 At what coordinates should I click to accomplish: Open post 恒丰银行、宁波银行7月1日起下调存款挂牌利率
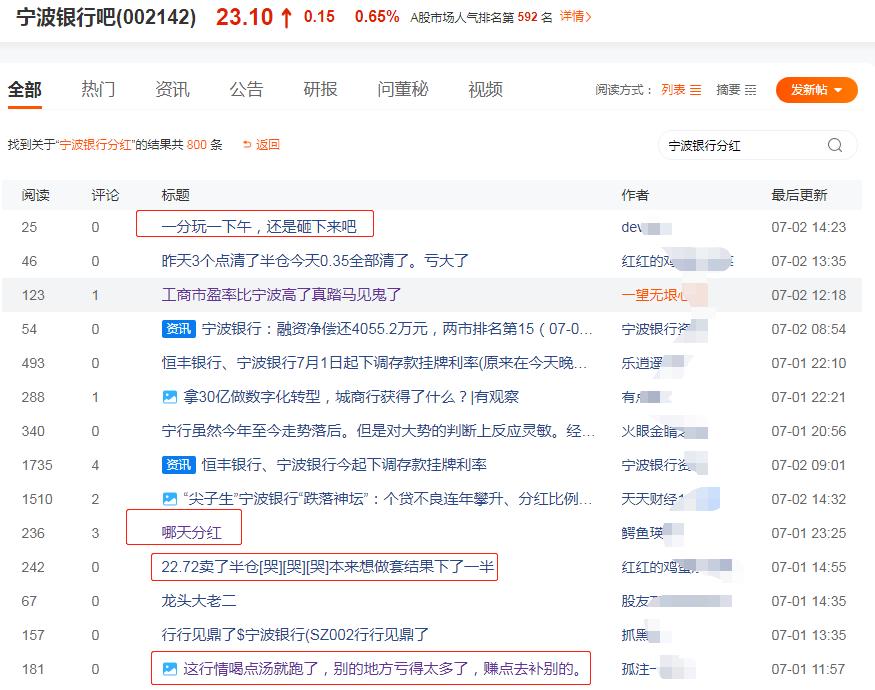coord(374,363)
